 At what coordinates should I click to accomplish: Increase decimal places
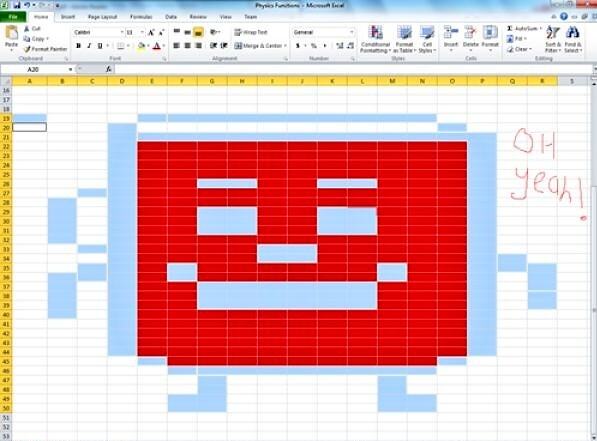click(x=340, y=46)
